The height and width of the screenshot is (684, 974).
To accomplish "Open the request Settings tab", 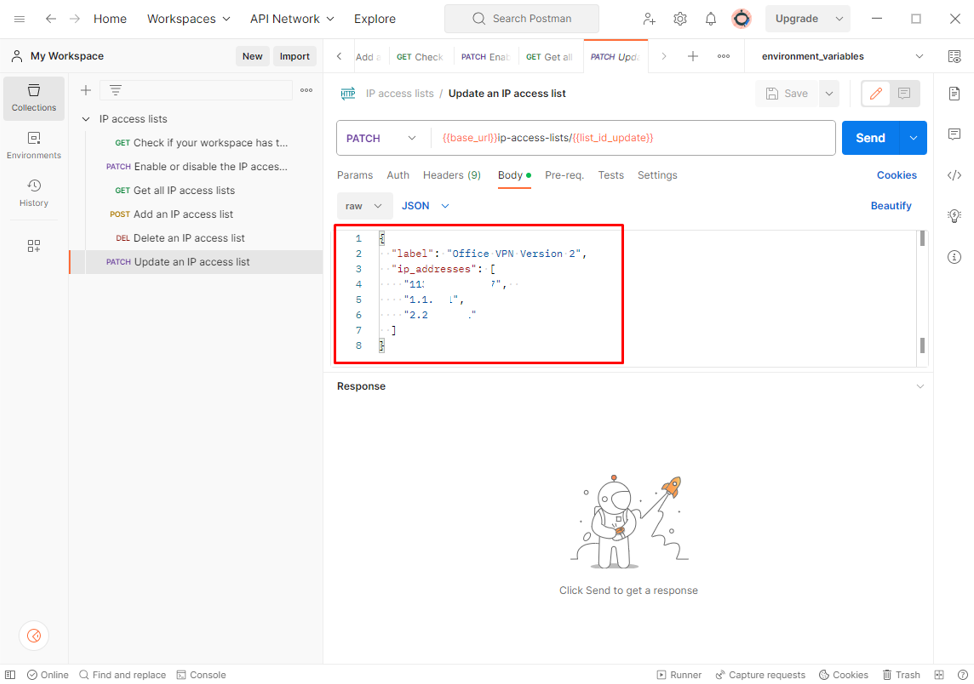I will [x=657, y=175].
